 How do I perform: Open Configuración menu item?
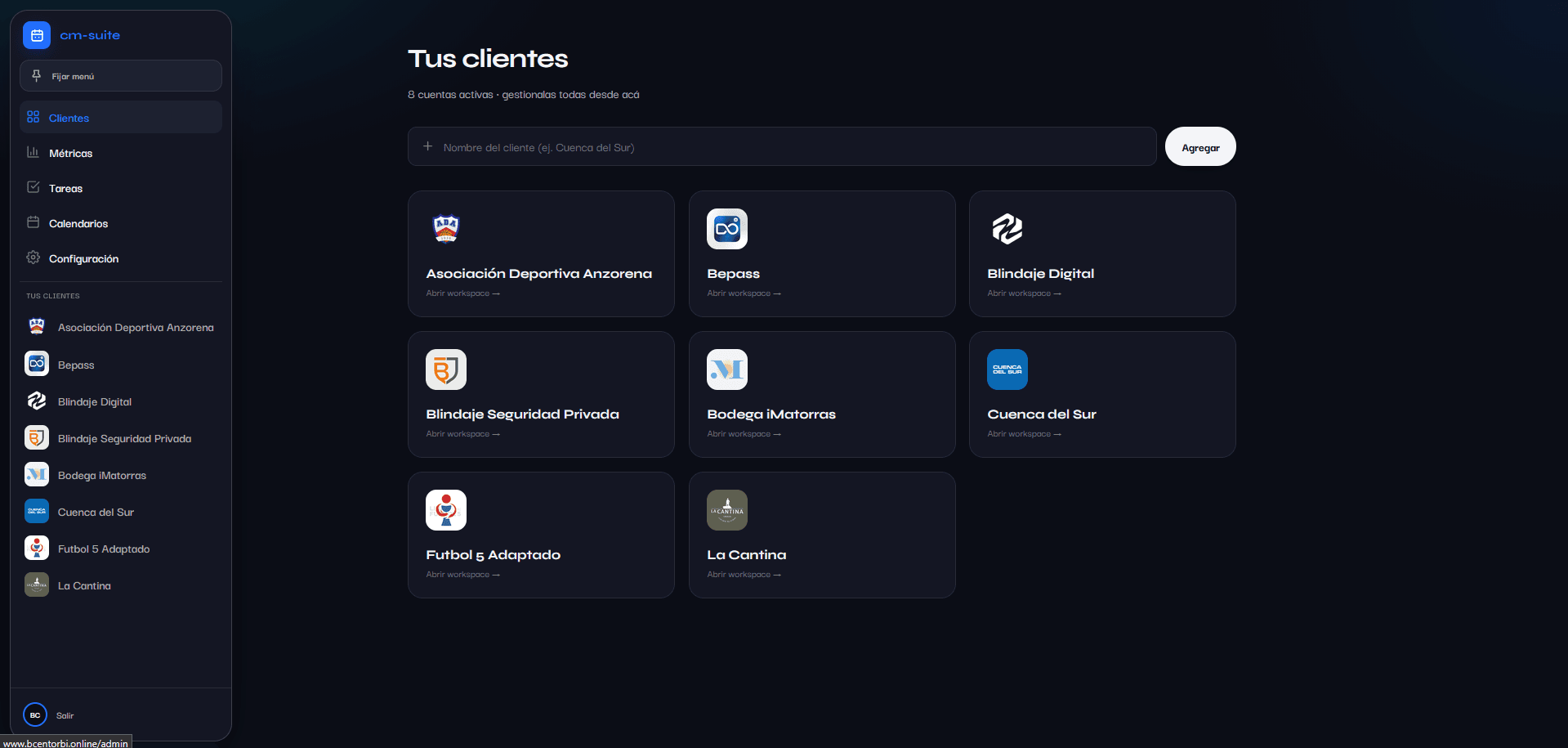pyautogui.click(x=121, y=258)
